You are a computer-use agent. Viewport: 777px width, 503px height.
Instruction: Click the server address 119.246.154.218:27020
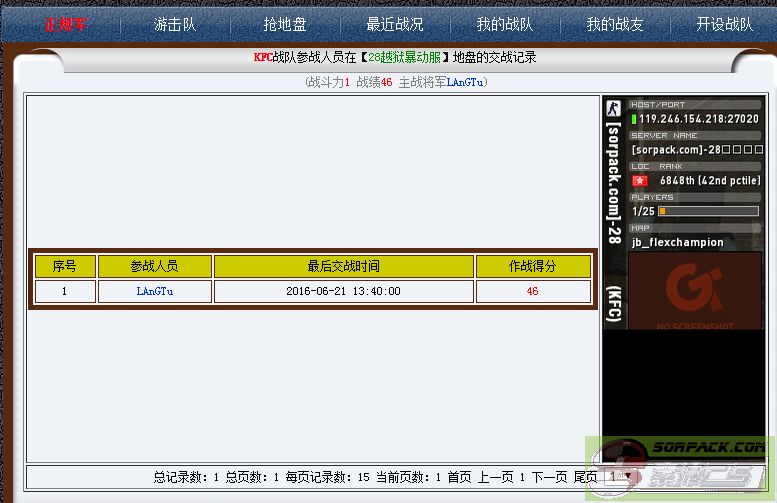[699, 119]
